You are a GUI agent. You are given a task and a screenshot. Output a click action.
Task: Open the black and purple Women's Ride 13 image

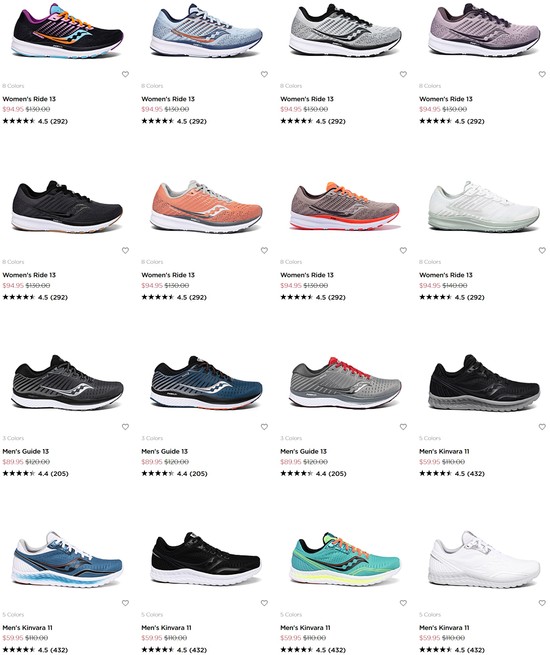tap(67, 31)
